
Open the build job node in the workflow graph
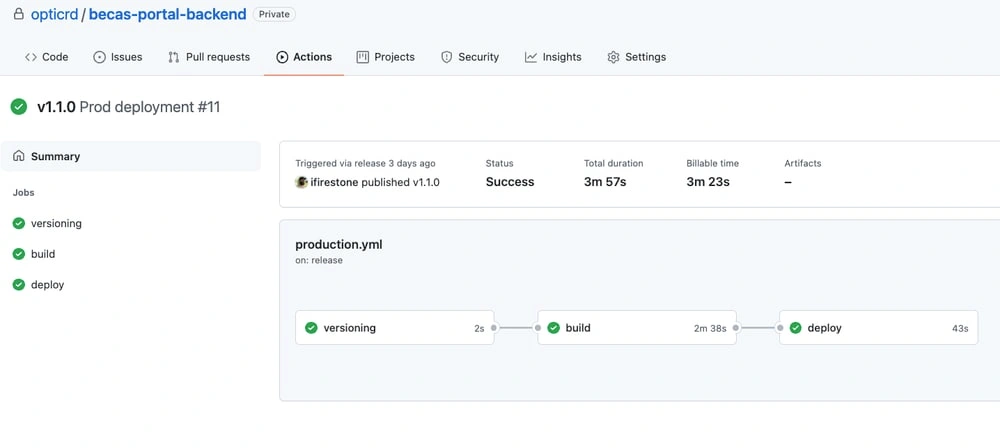tap(636, 328)
